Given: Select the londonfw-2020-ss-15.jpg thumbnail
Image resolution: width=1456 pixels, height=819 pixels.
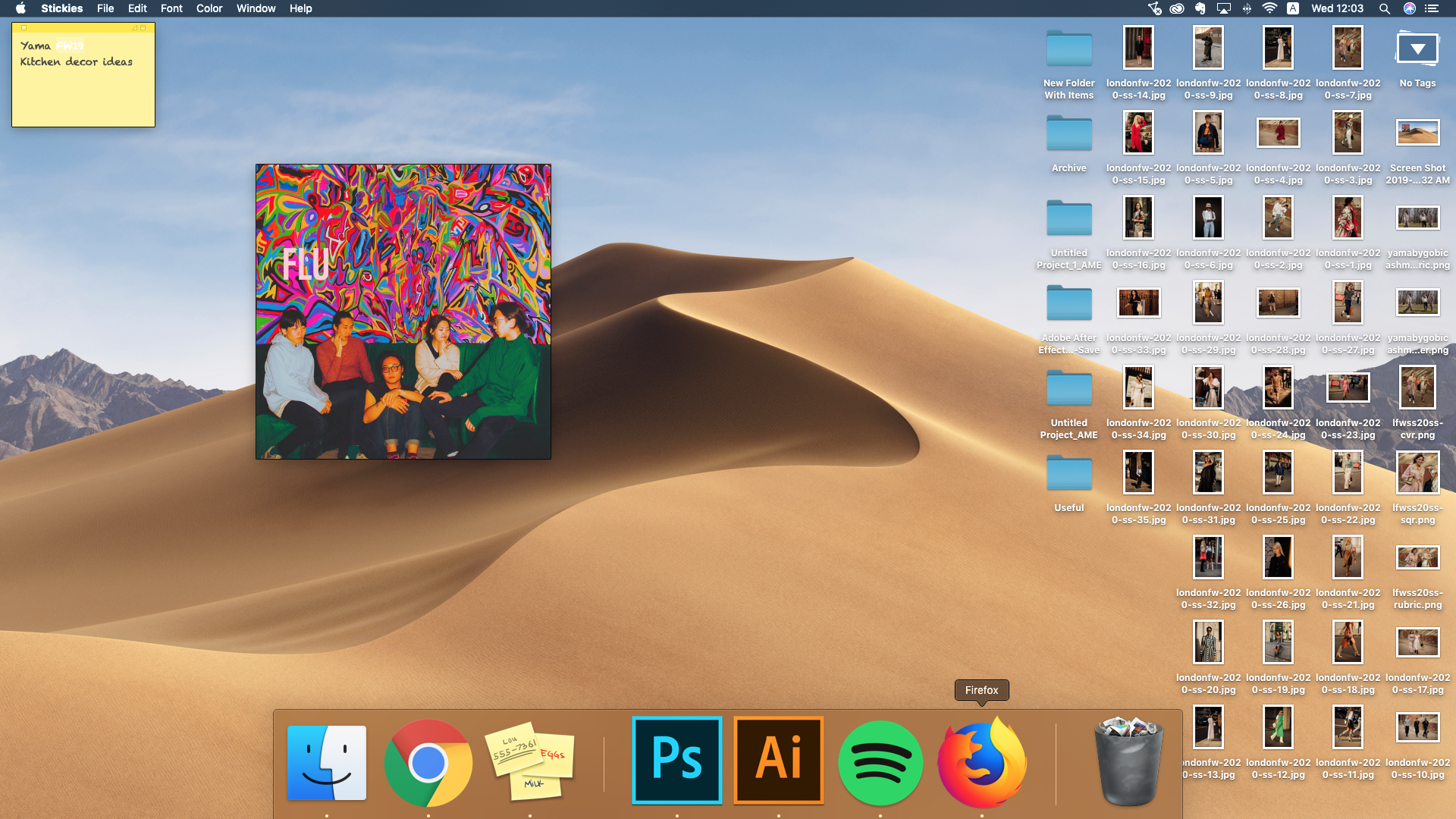Looking at the screenshot, I should tap(1138, 133).
